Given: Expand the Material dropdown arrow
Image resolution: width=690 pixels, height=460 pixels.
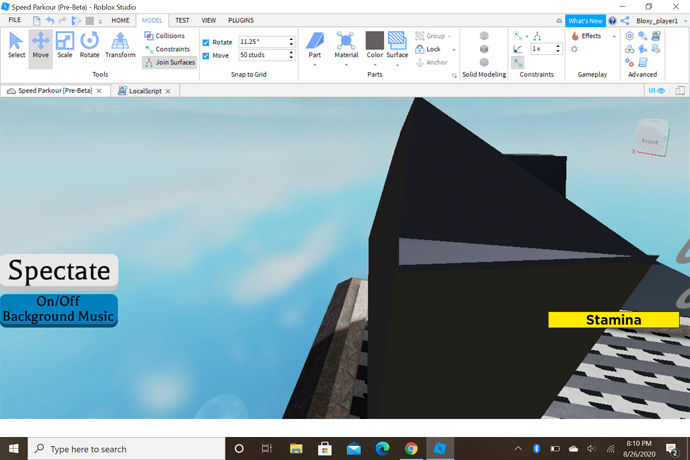Looking at the screenshot, I should point(346,65).
